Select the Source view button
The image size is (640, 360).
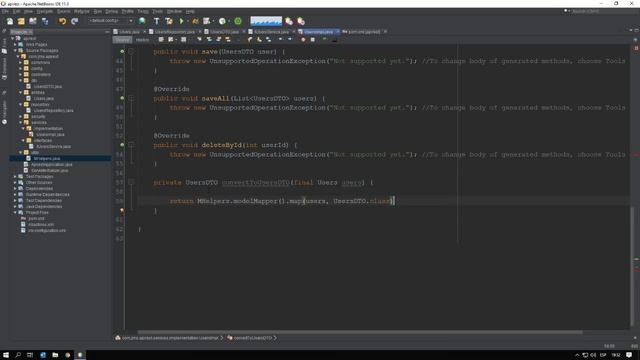(122, 40)
